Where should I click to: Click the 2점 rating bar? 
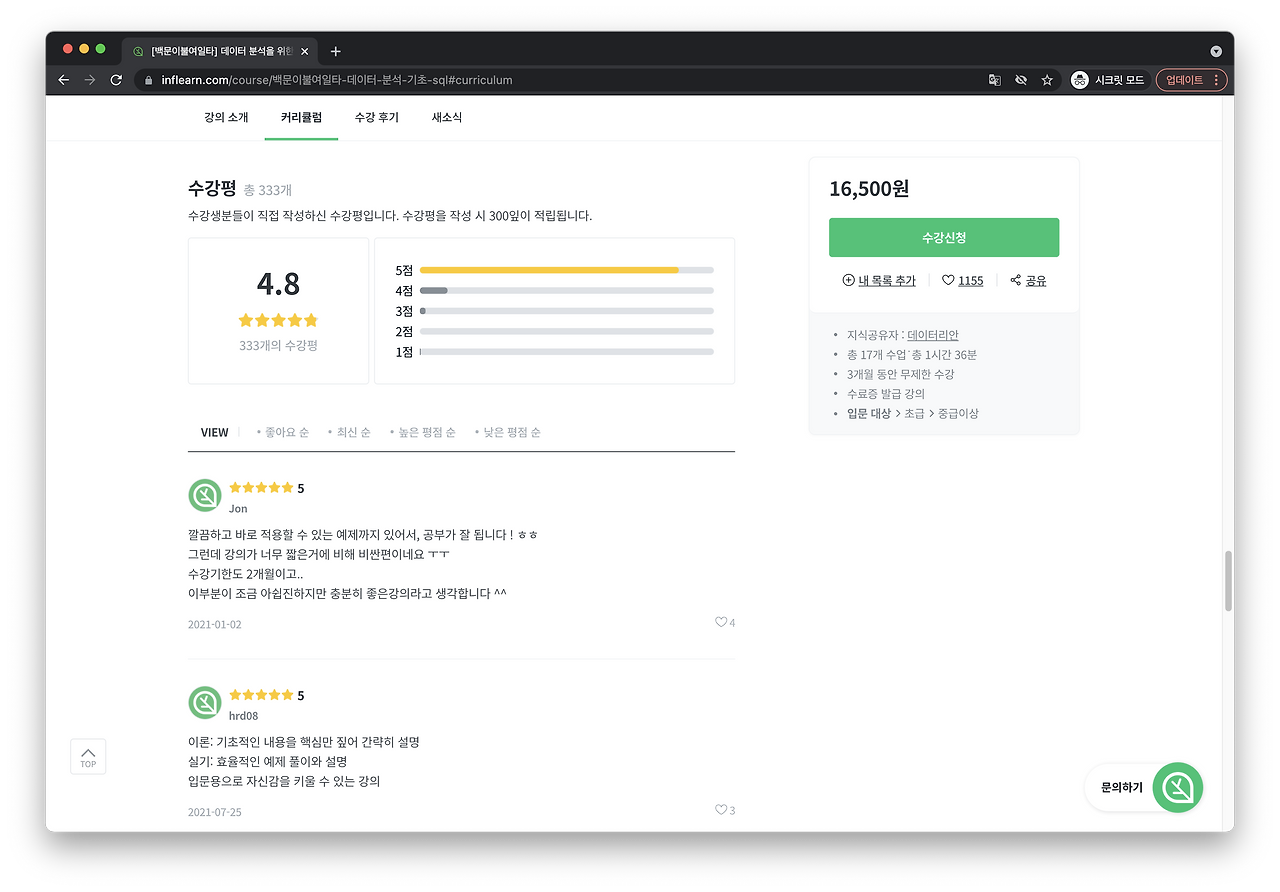coord(567,331)
